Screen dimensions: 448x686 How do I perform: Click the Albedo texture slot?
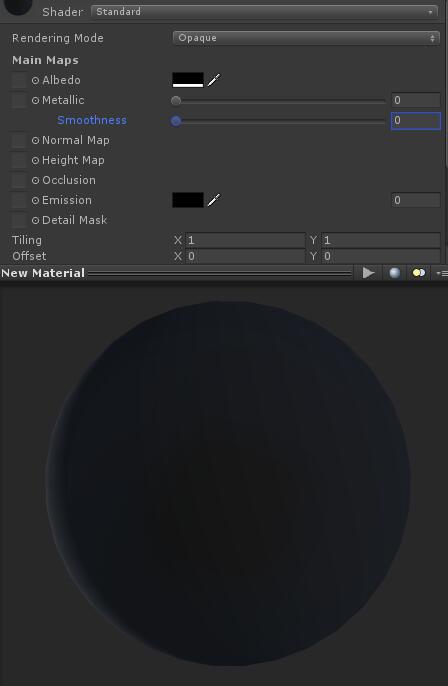[19, 80]
